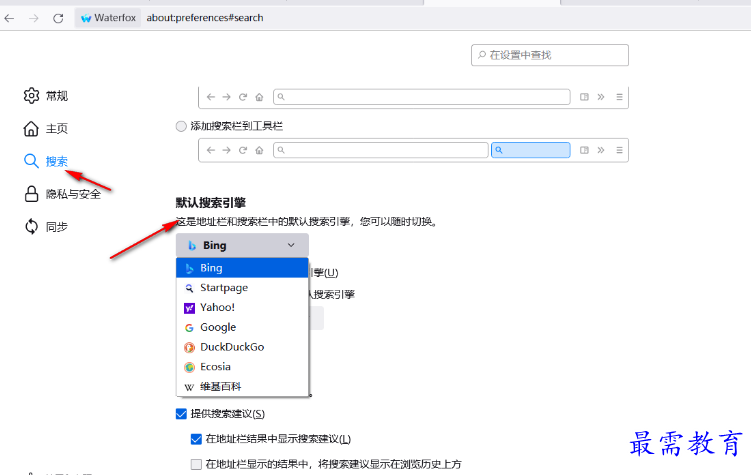Choose Ecosia as default search engine

[242, 367]
